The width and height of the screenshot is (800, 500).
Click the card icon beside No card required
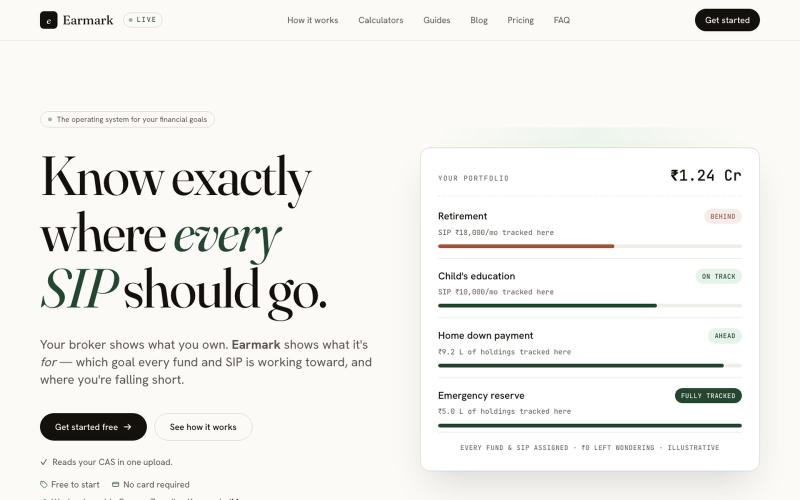116,485
